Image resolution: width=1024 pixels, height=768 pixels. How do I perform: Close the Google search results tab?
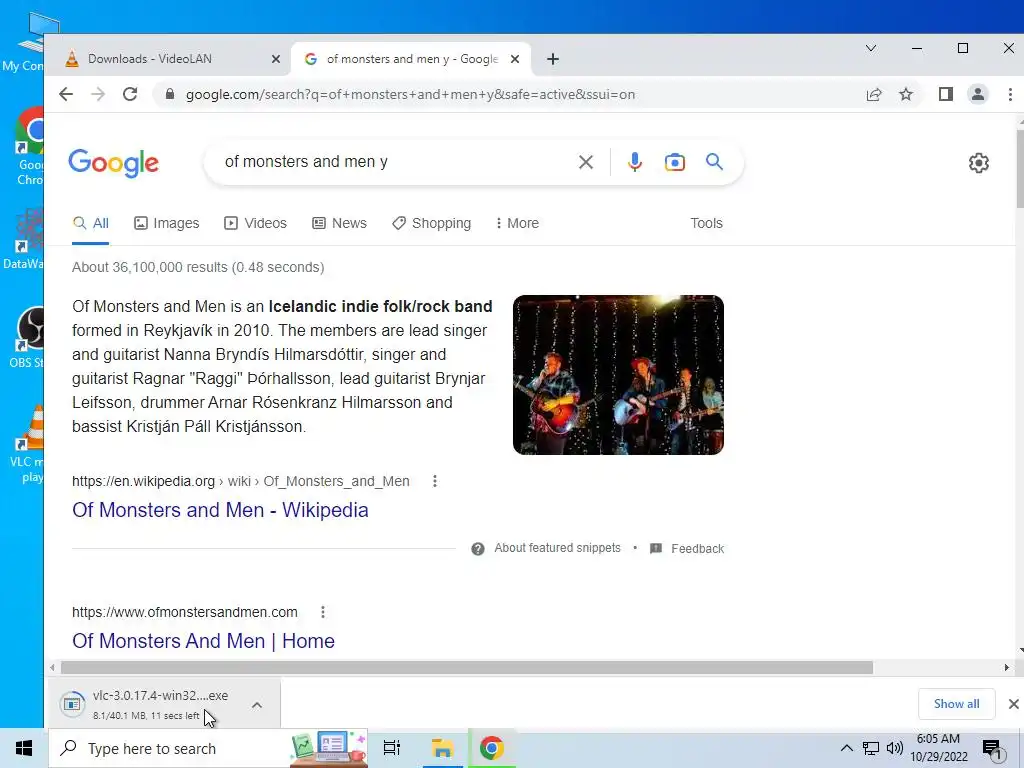[x=515, y=59]
